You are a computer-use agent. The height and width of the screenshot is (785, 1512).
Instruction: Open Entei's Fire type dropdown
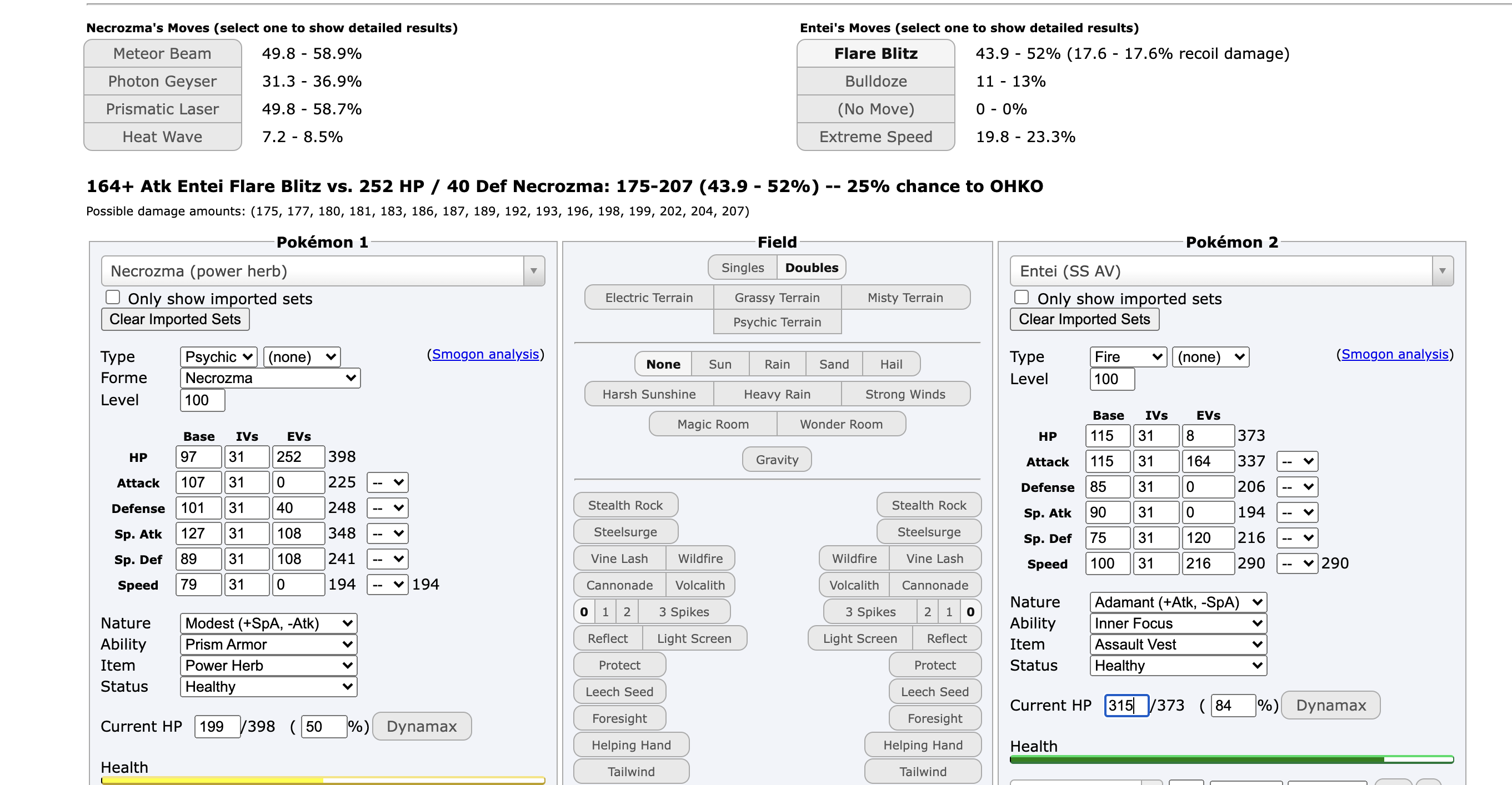pos(1128,357)
